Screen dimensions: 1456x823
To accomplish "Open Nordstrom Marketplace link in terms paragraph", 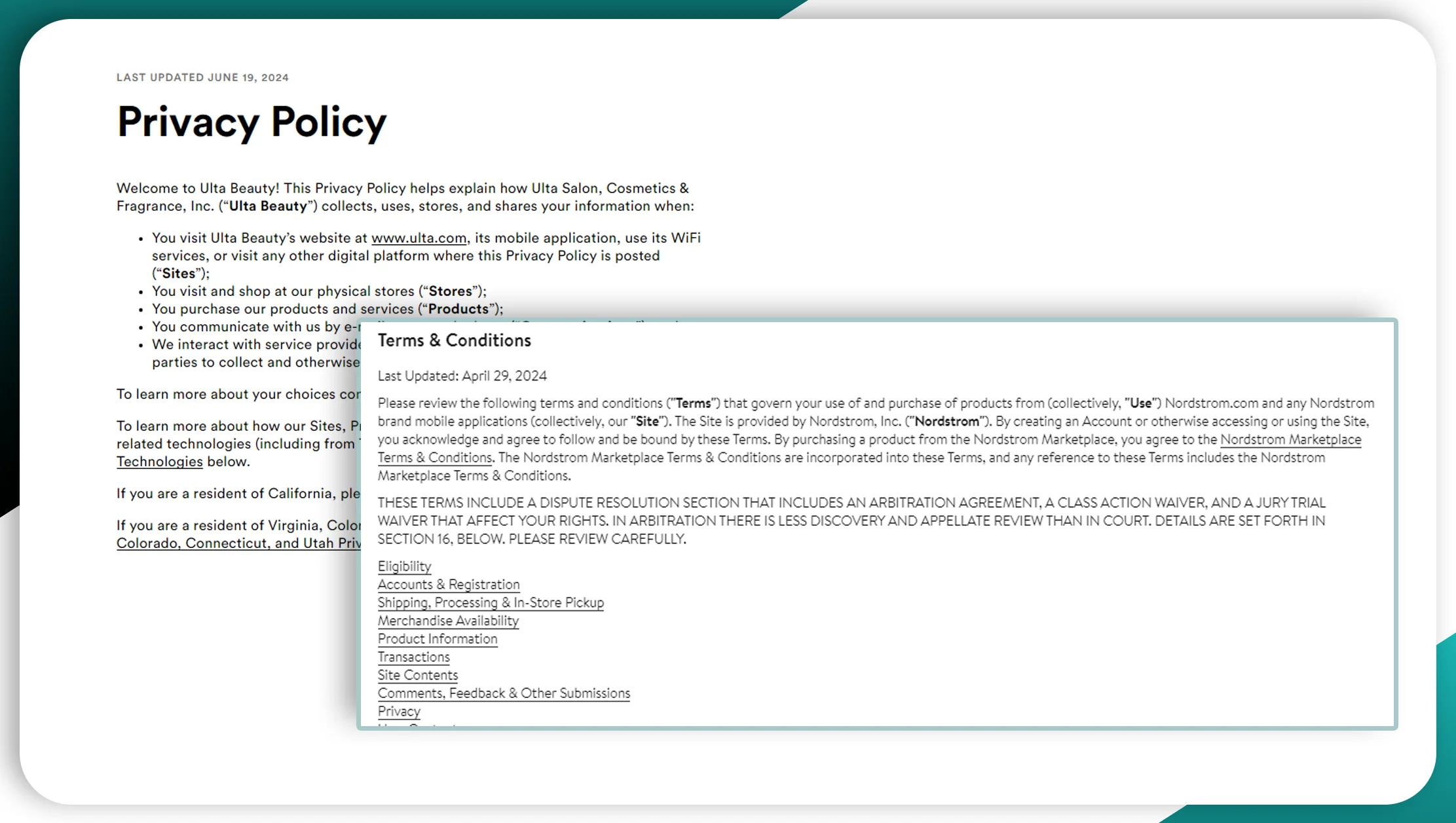I will [1290, 440].
